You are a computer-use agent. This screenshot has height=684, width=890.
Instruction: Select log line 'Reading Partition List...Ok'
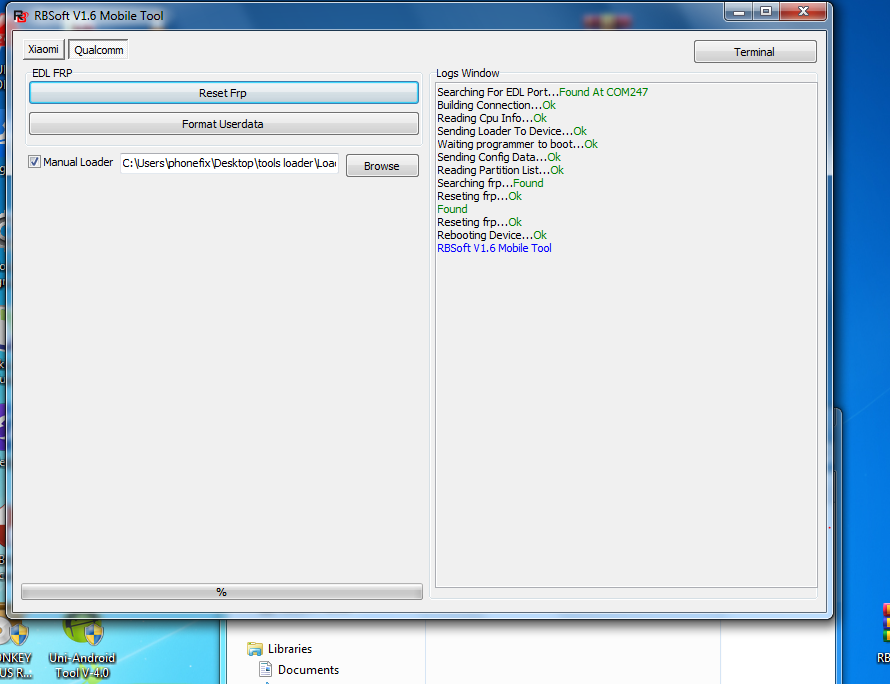coord(500,170)
